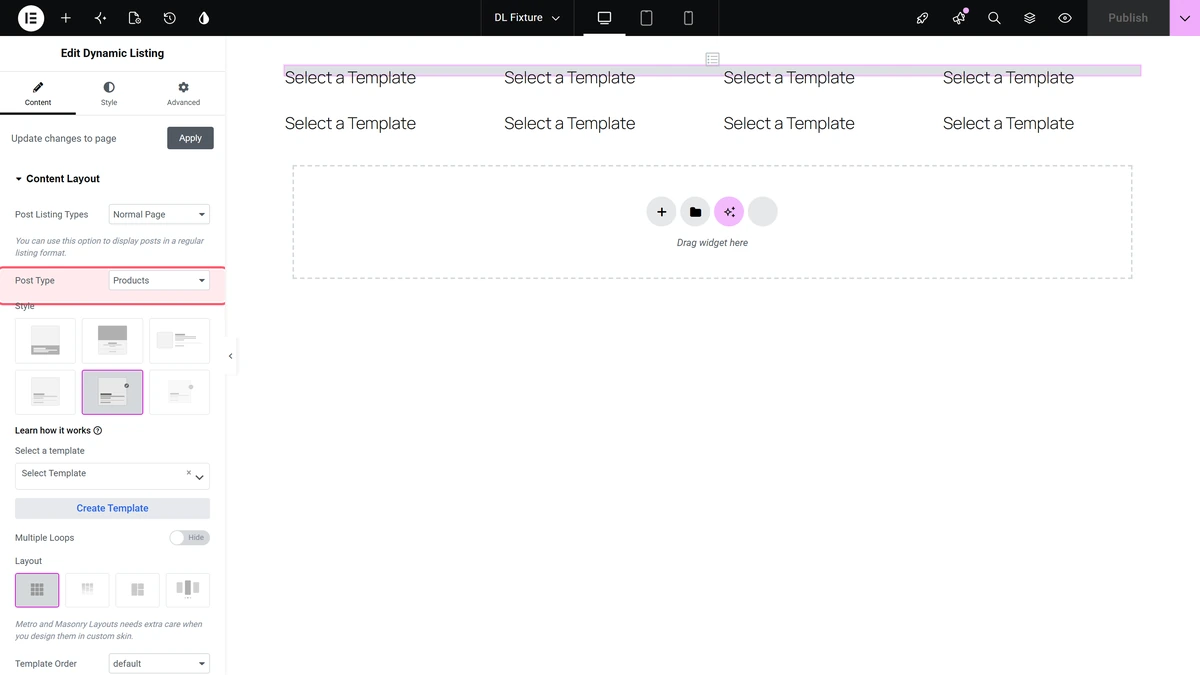Open the History clock icon
This screenshot has height=675, width=1200.
tap(170, 18)
